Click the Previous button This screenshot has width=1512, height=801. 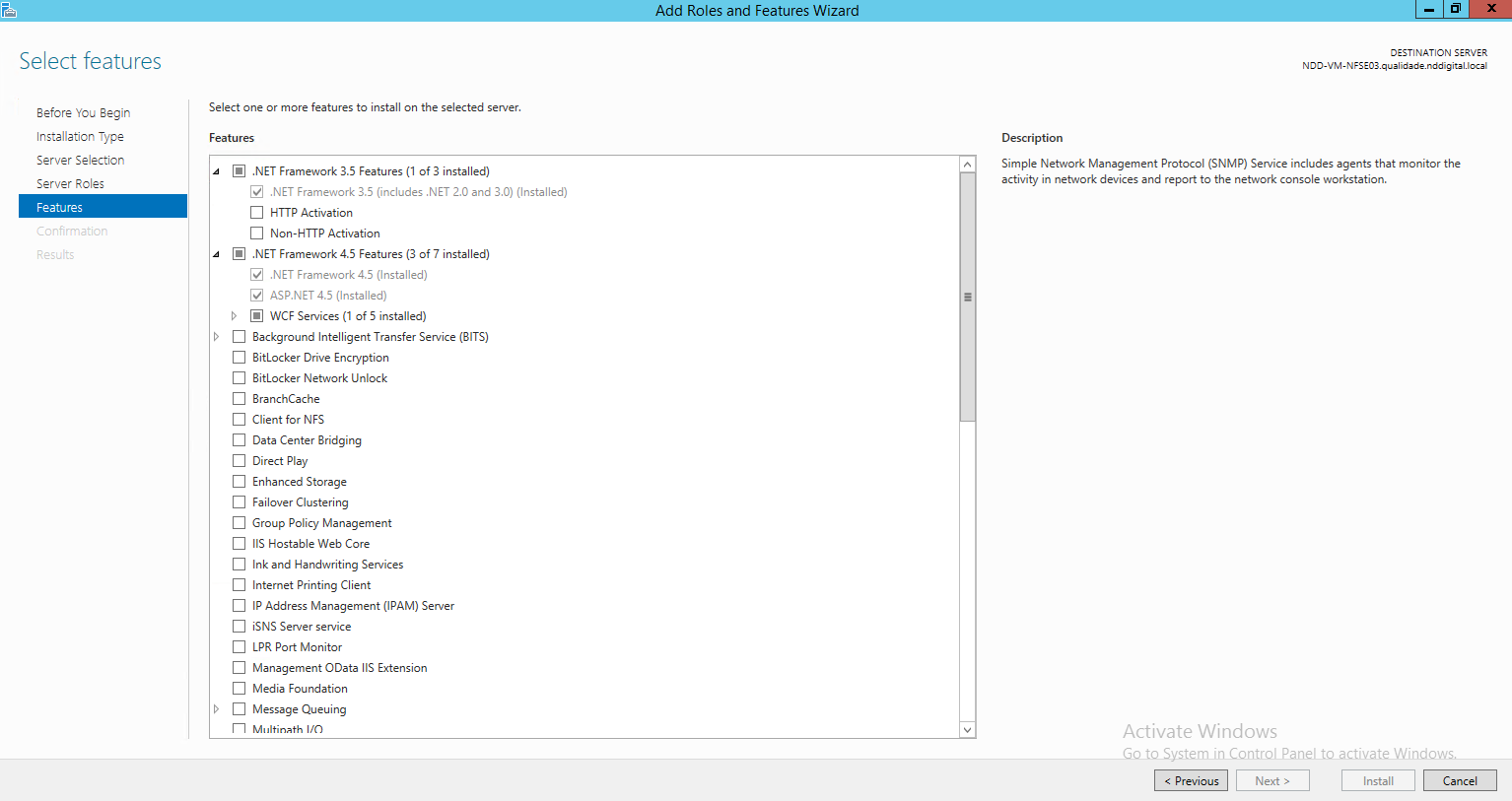coord(1191,779)
